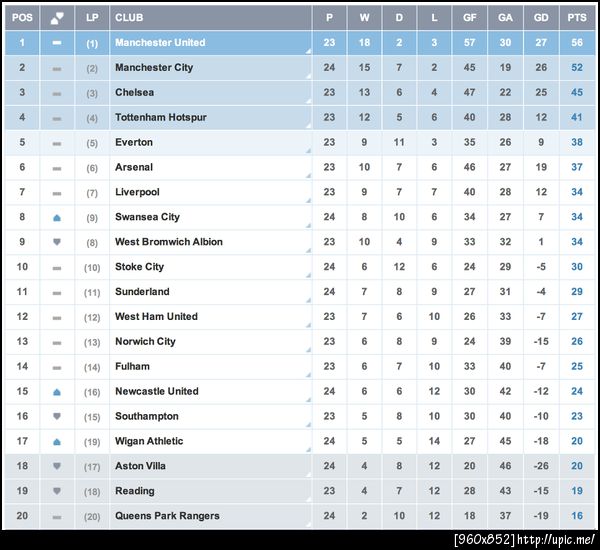This screenshot has width=600, height=550.
Task: Open the Everton club link
Action: click(134, 142)
